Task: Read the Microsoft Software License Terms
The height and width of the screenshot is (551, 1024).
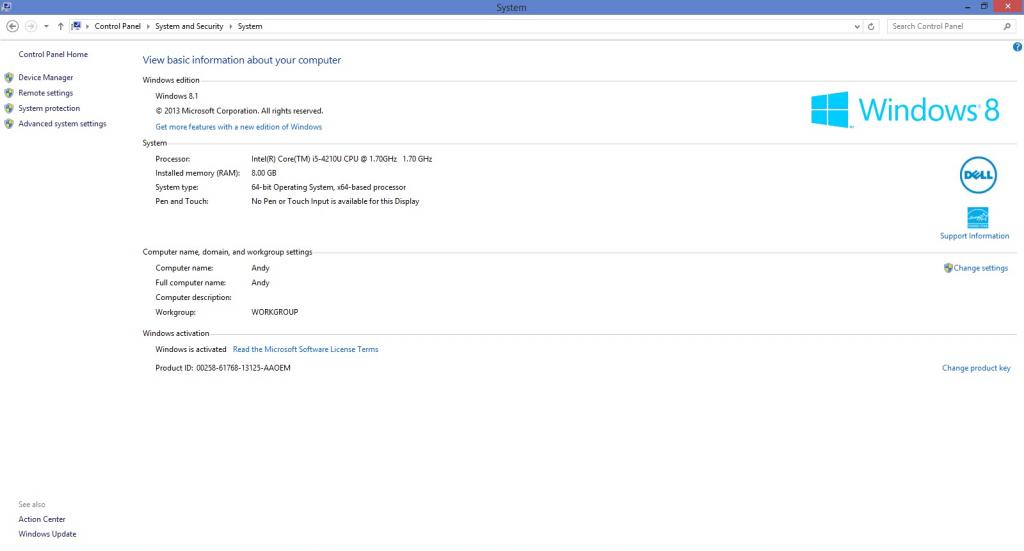Action: pyautogui.click(x=305, y=349)
